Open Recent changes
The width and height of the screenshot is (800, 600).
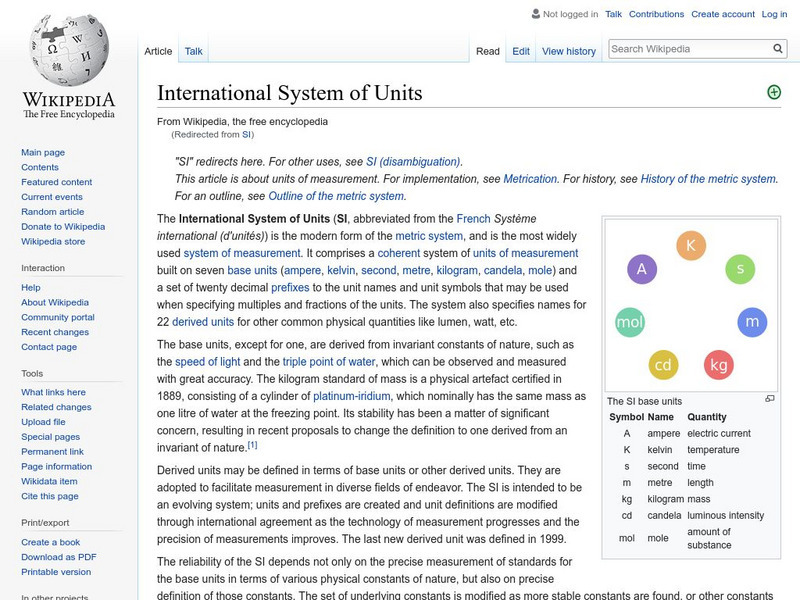coord(55,332)
